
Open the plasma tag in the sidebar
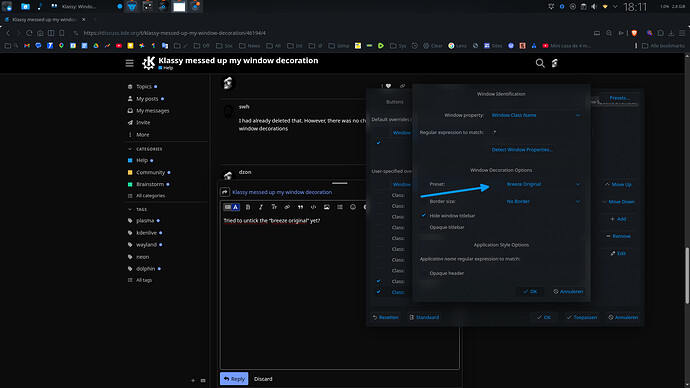point(145,221)
